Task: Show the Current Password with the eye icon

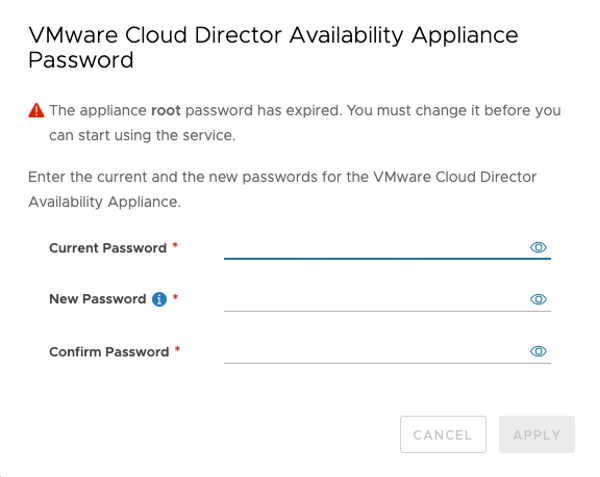Action: coord(538,247)
